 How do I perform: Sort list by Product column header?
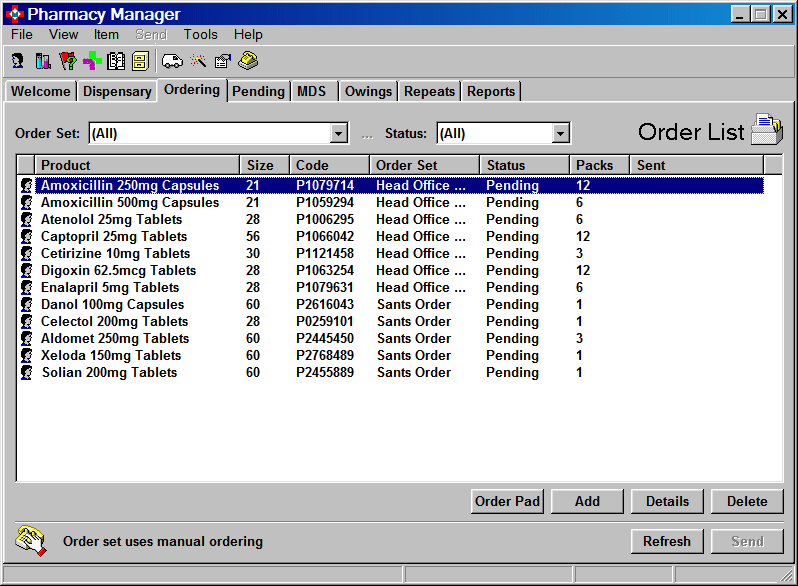tap(137, 165)
